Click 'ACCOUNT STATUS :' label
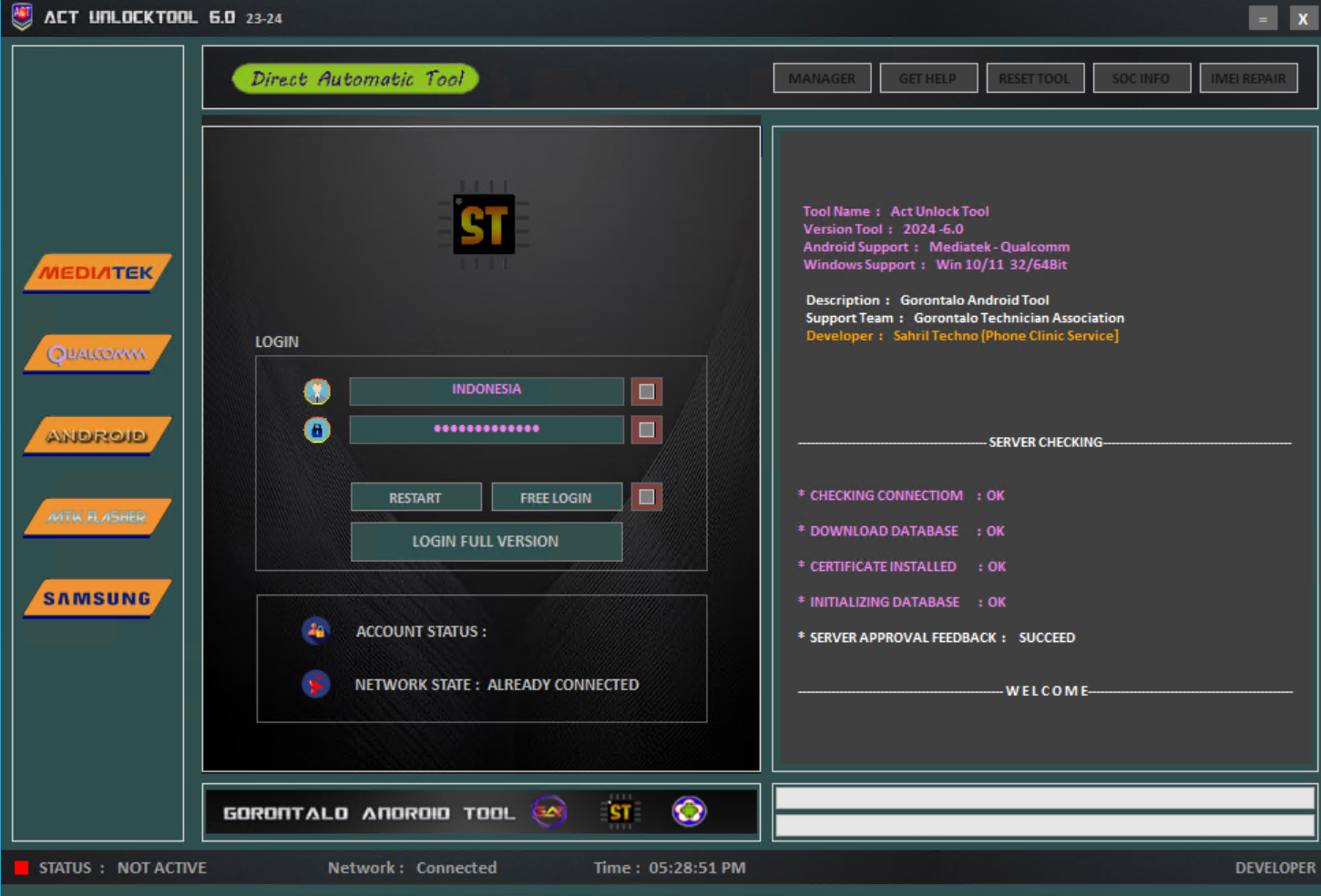1321x896 pixels. click(x=421, y=632)
